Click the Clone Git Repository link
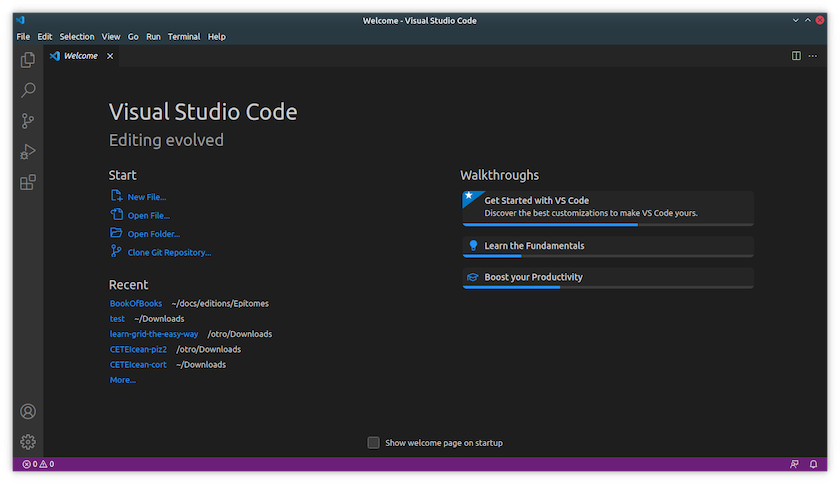This screenshot has height=484, width=840. (169, 252)
